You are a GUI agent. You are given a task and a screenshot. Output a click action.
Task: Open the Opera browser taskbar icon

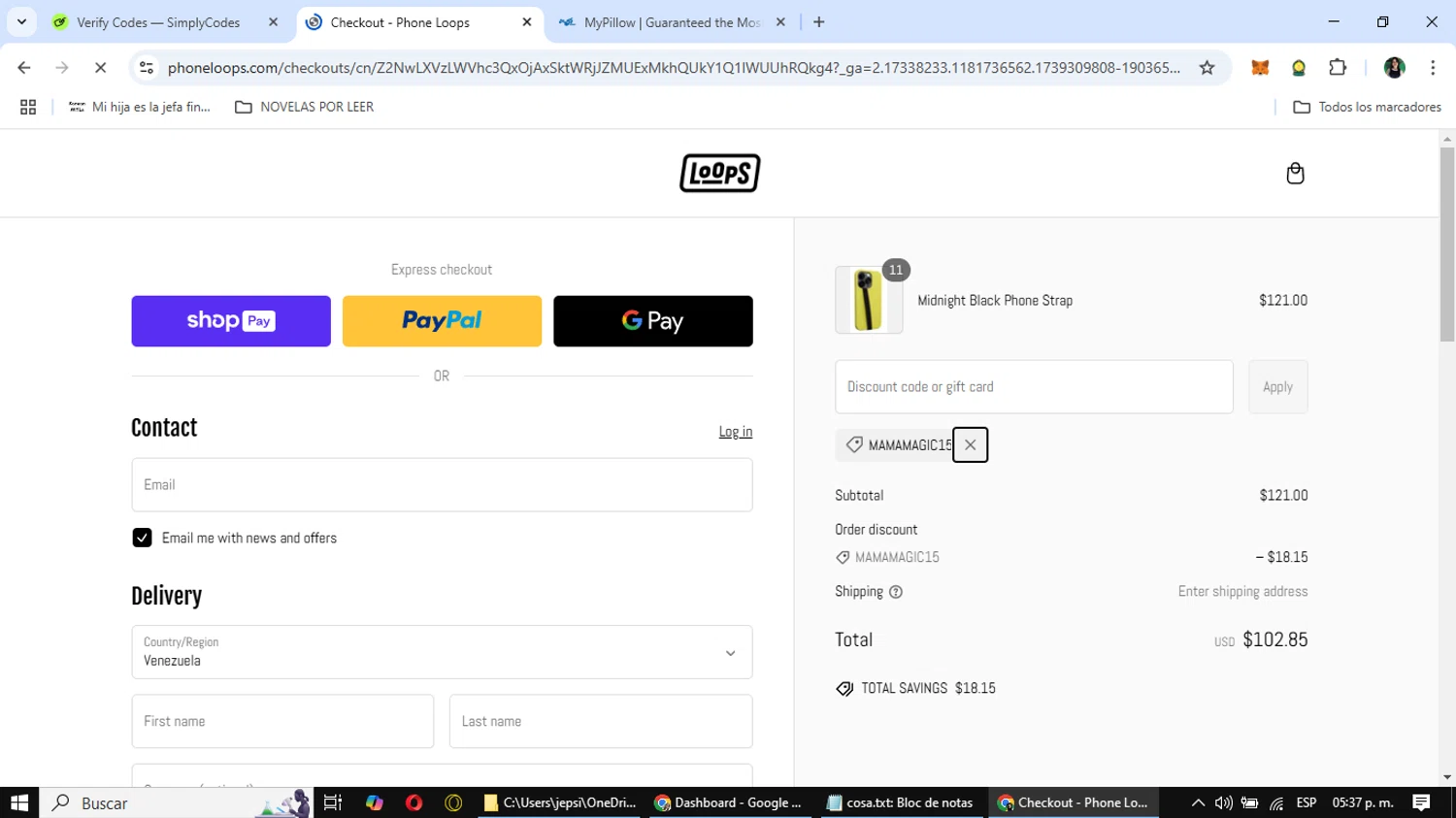(x=414, y=802)
